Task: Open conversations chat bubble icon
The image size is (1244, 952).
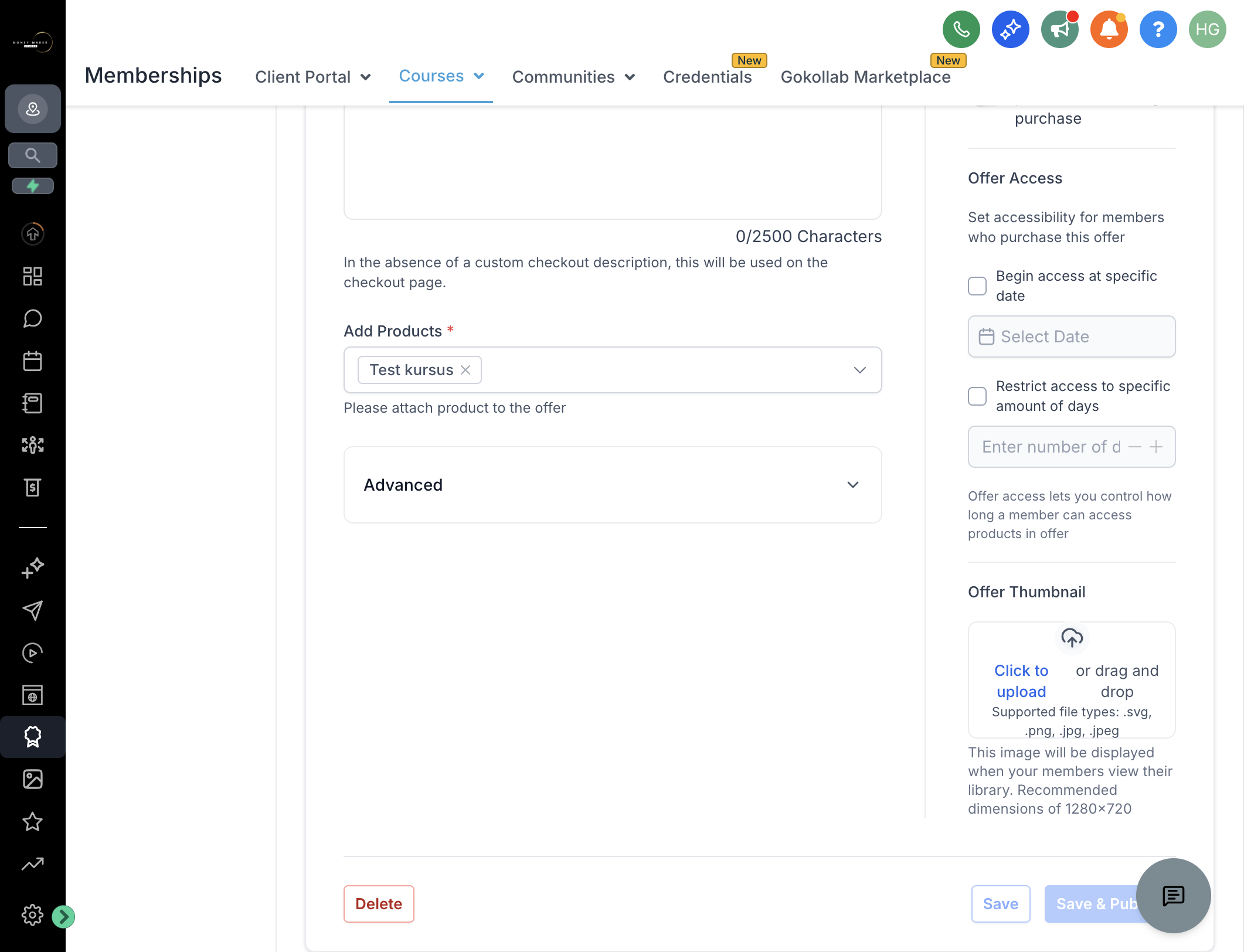Action: coord(33,318)
